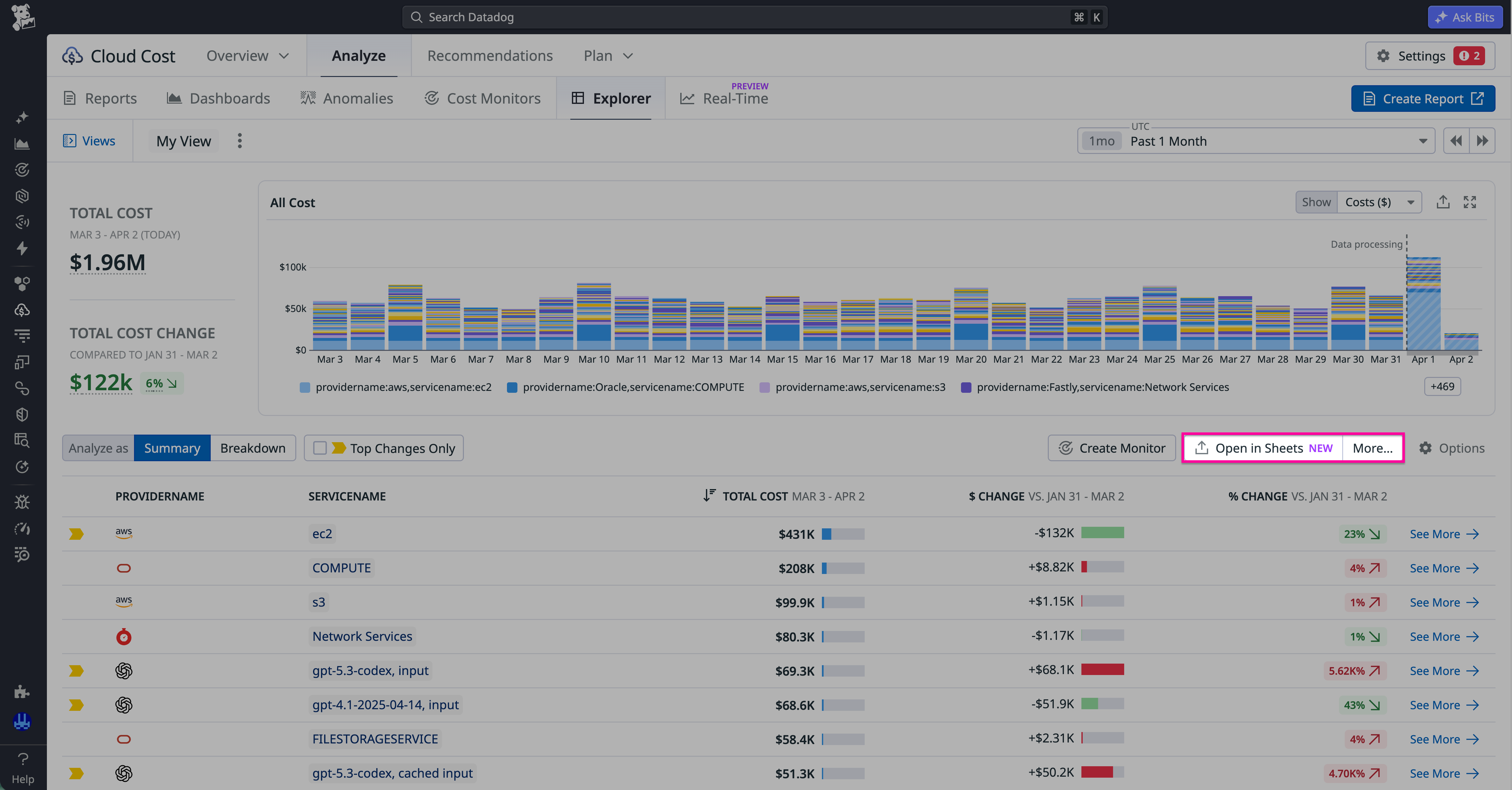
Task: Open the My View three-dot menu
Action: 240,141
